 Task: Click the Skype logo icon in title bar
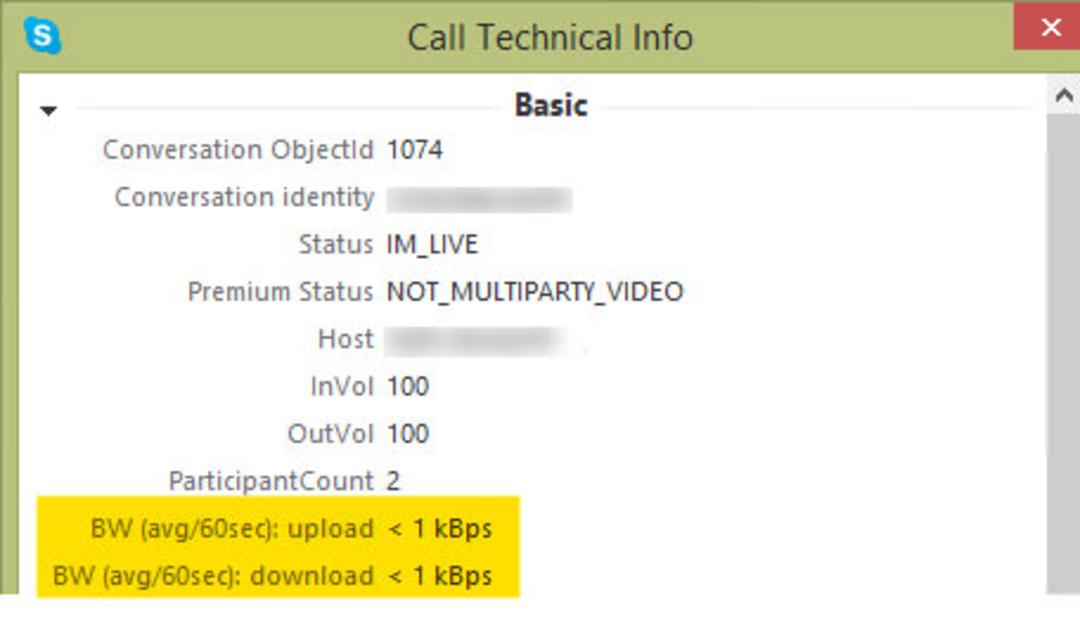click(42, 35)
